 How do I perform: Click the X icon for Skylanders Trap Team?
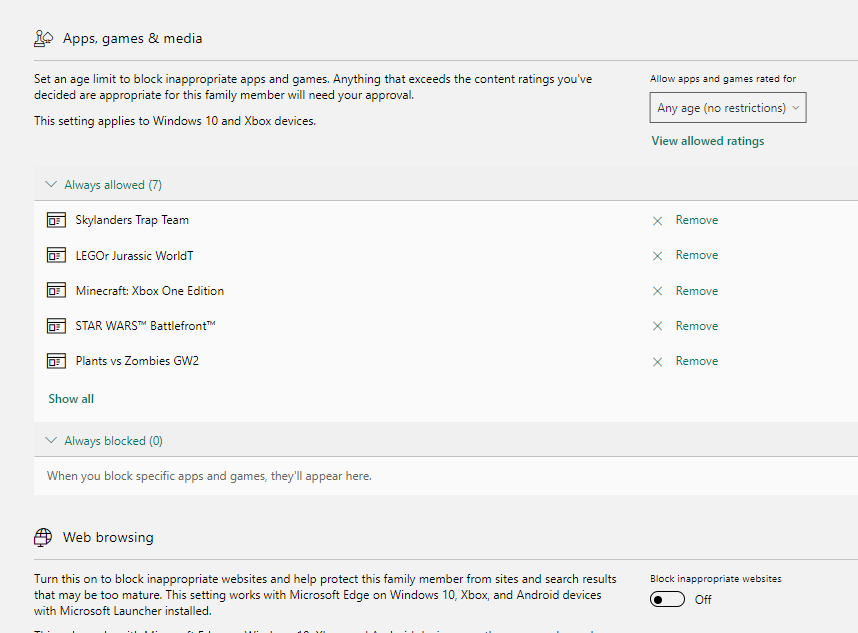pyautogui.click(x=657, y=221)
